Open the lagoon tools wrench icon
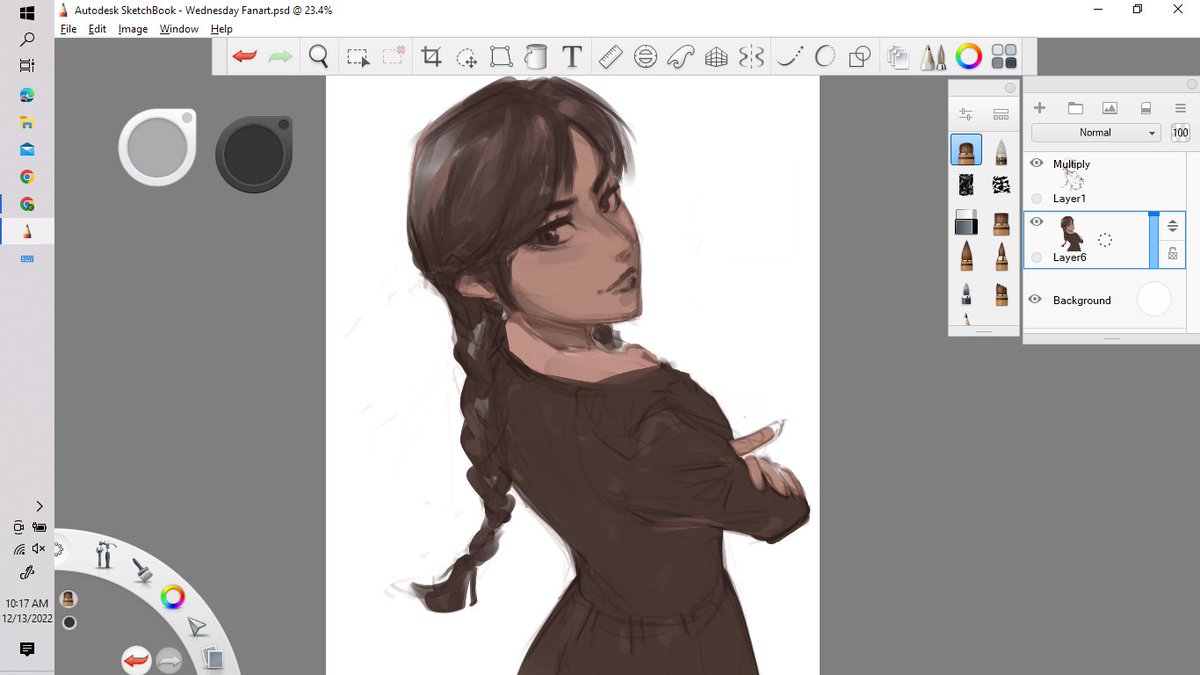 pyautogui.click(x=104, y=554)
